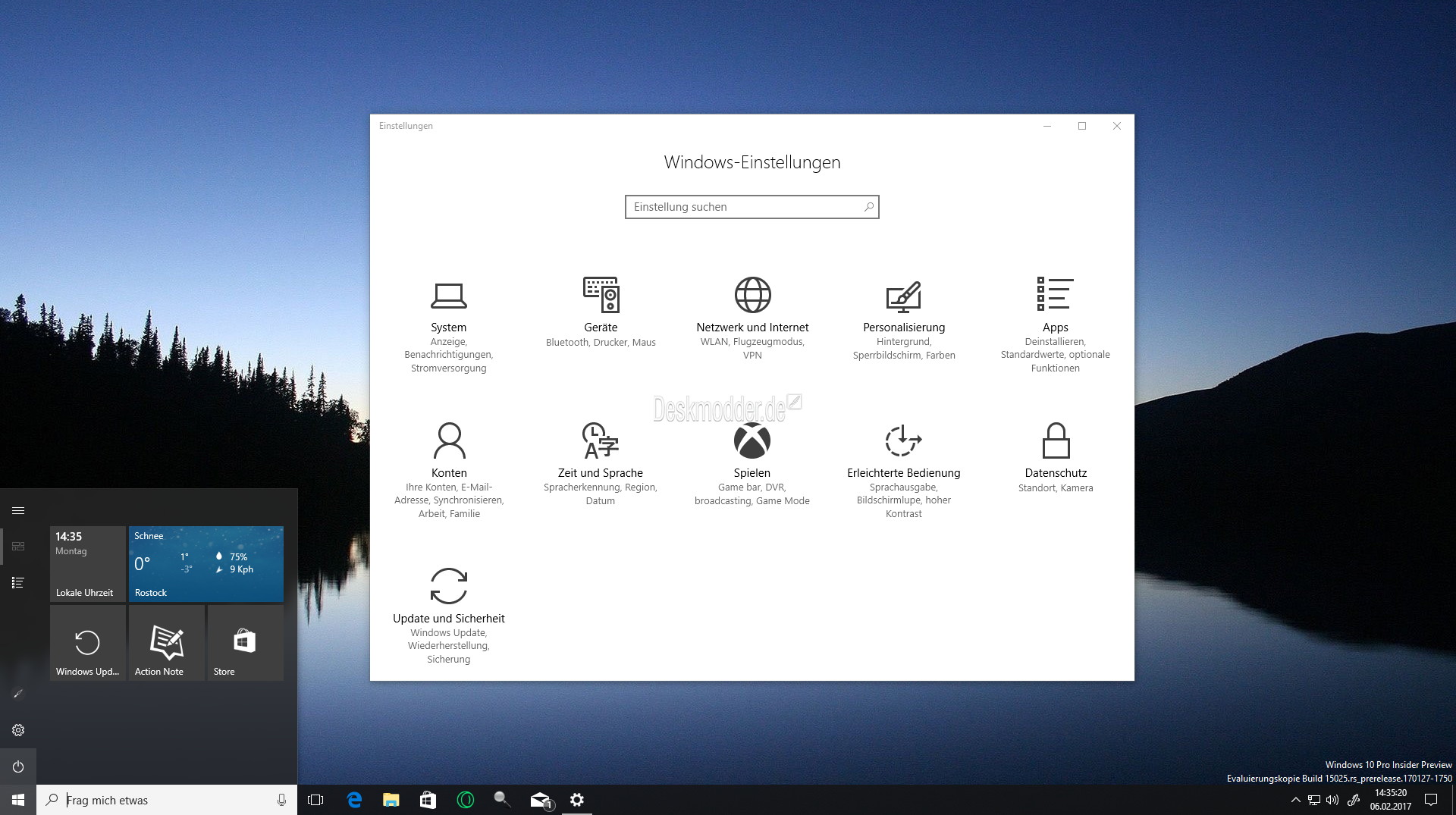Click Spracherkennung, Region, Datum text
The height and width of the screenshot is (815, 1456).
(600, 494)
